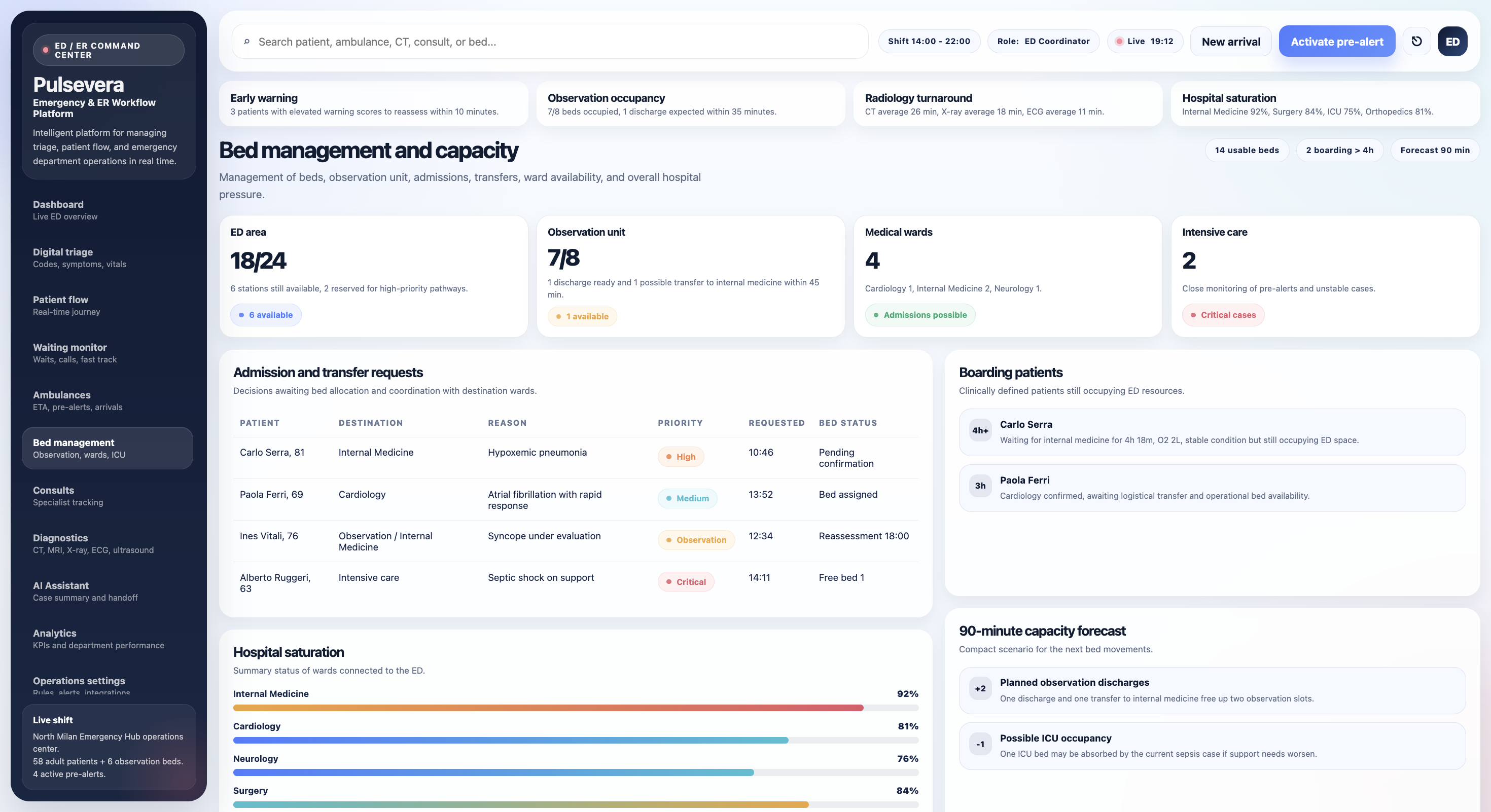Click the 4h+ badge for Carlo Serra
1491x812 pixels.
980,430
